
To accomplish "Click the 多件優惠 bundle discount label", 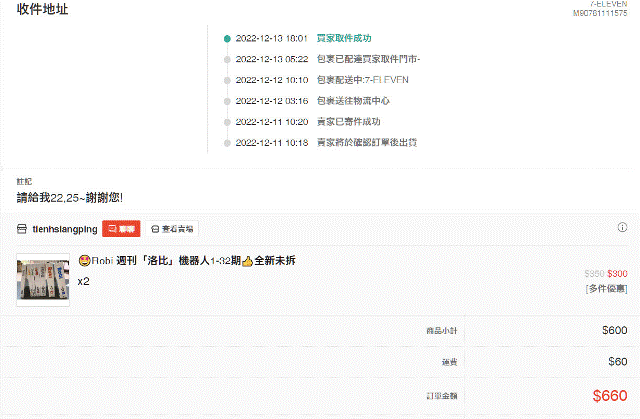I will click(607, 288).
